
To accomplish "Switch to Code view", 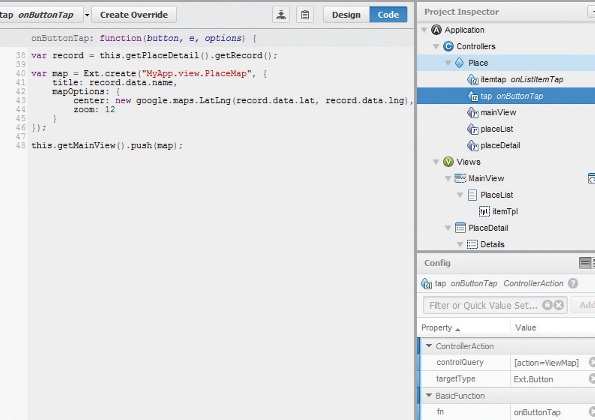I will [388, 15].
